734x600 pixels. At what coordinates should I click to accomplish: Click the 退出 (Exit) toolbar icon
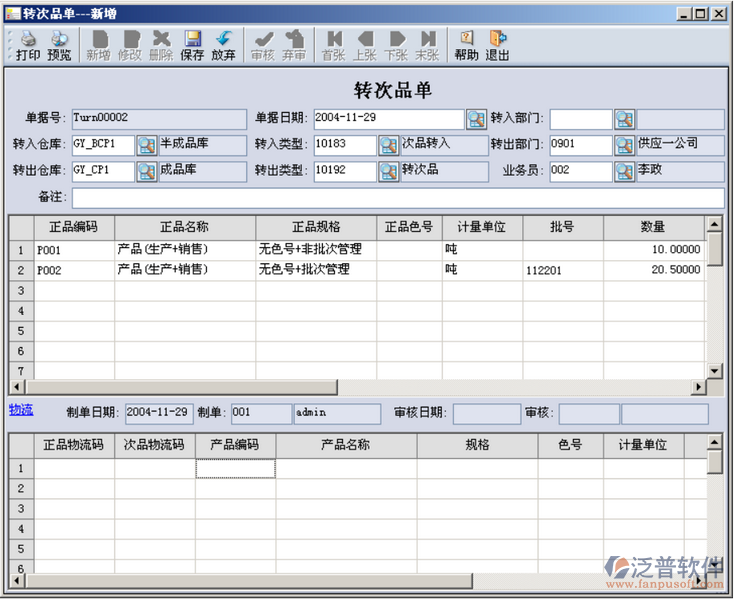tap(497, 45)
